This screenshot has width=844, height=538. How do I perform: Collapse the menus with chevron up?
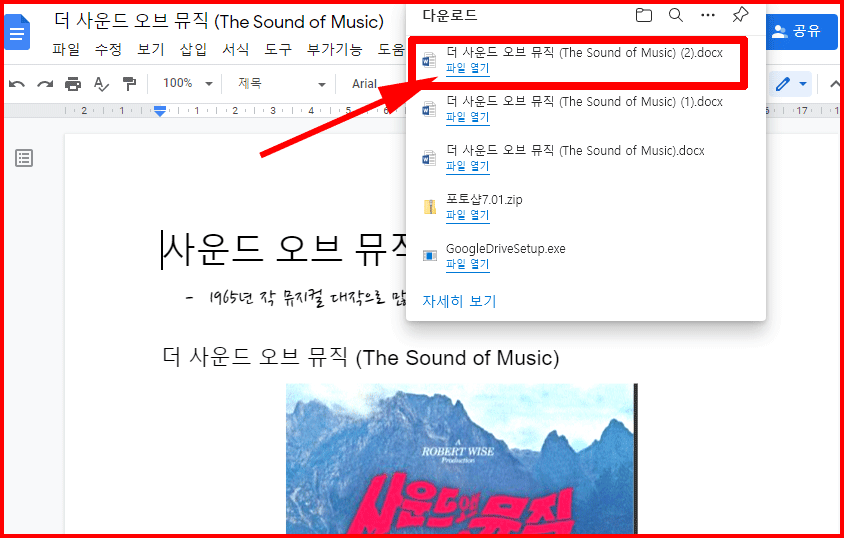point(835,84)
